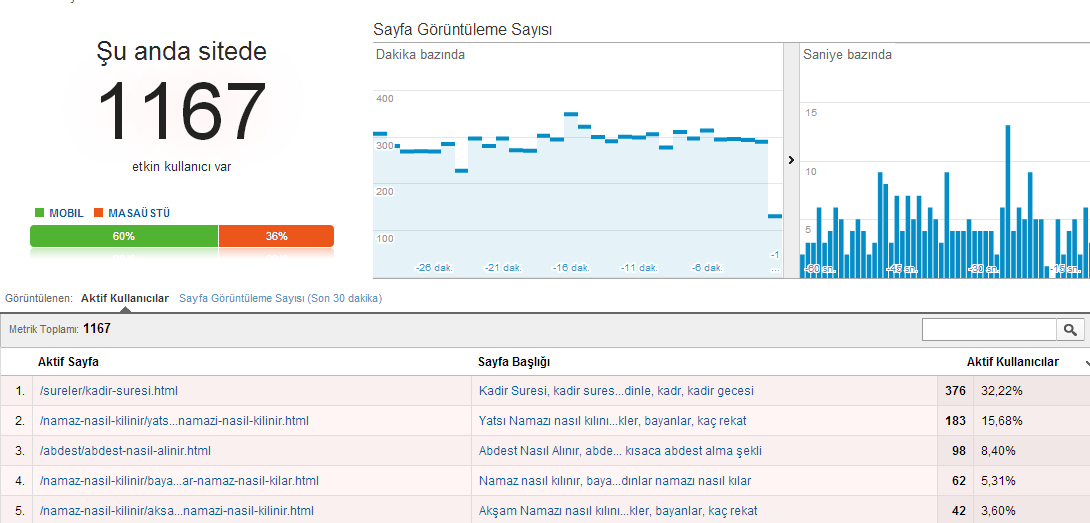Viewport: 1090px width, 523px height.
Task: Open Sayfa Görüntüleme Sayısı (Son 30 dakika) tab
Action: 280,298
